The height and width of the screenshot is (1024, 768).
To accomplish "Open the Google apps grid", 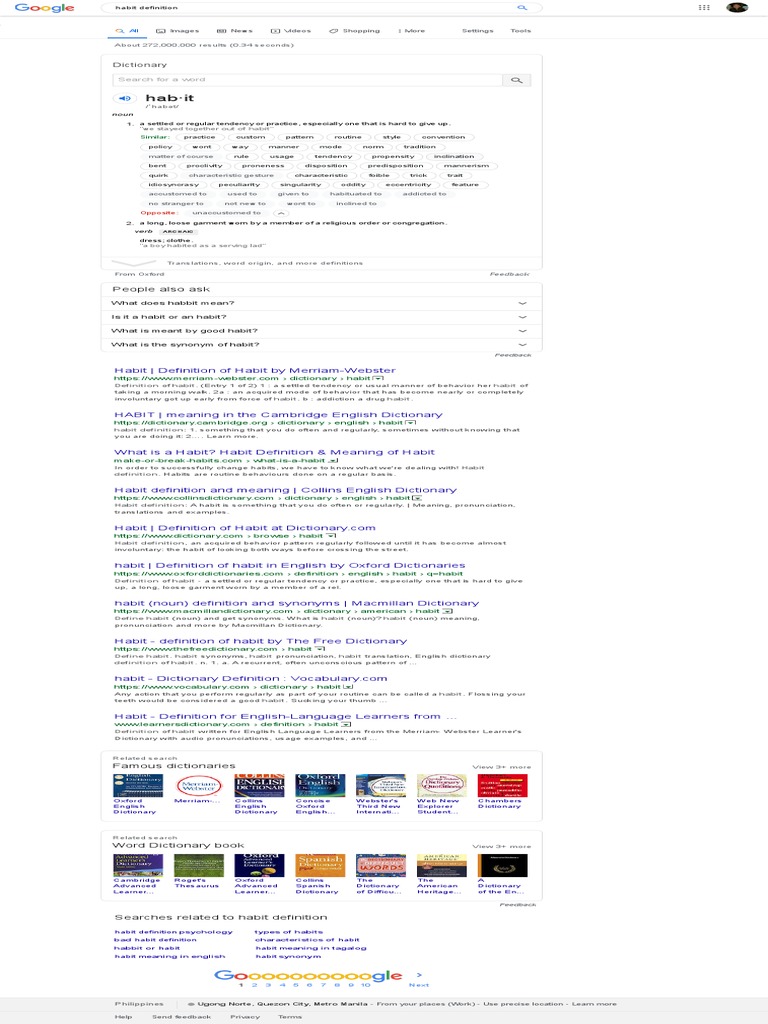I will [x=704, y=8].
